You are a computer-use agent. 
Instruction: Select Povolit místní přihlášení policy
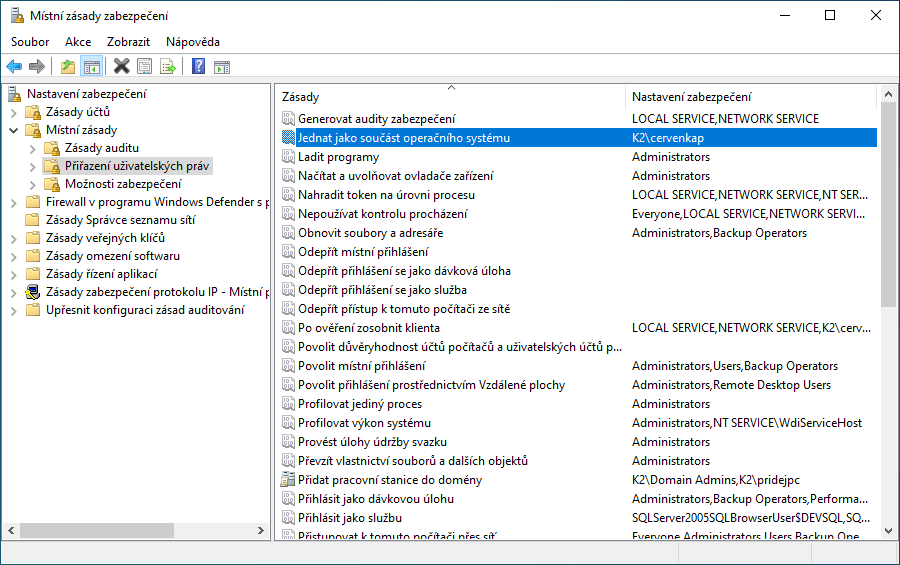tap(579, 366)
